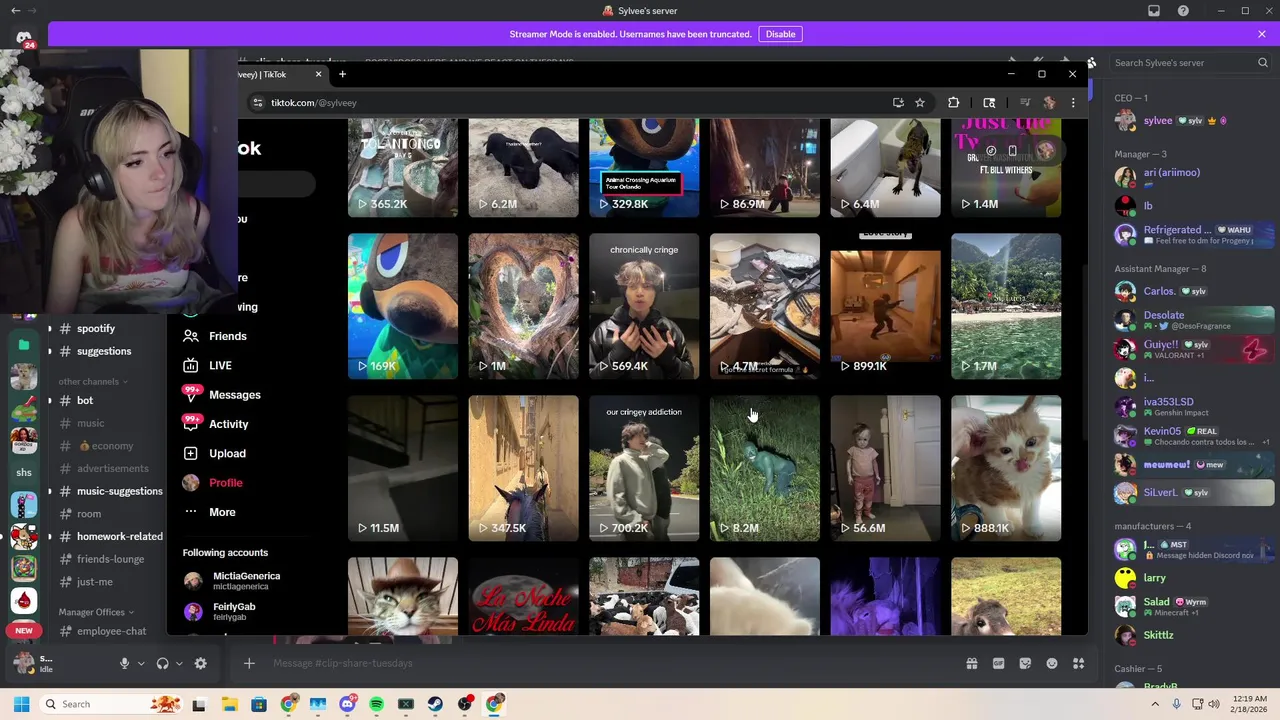Image resolution: width=1280 pixels, height=720 pixels.
Task: Open Discord help icon in title bar
Action: [x=1183, y=11]
